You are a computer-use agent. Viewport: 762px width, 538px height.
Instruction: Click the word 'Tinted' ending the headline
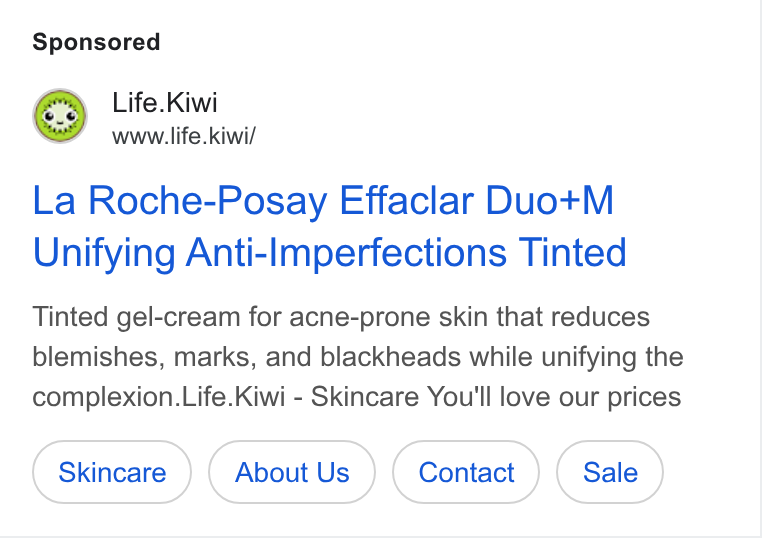click(x=572, y=252)
